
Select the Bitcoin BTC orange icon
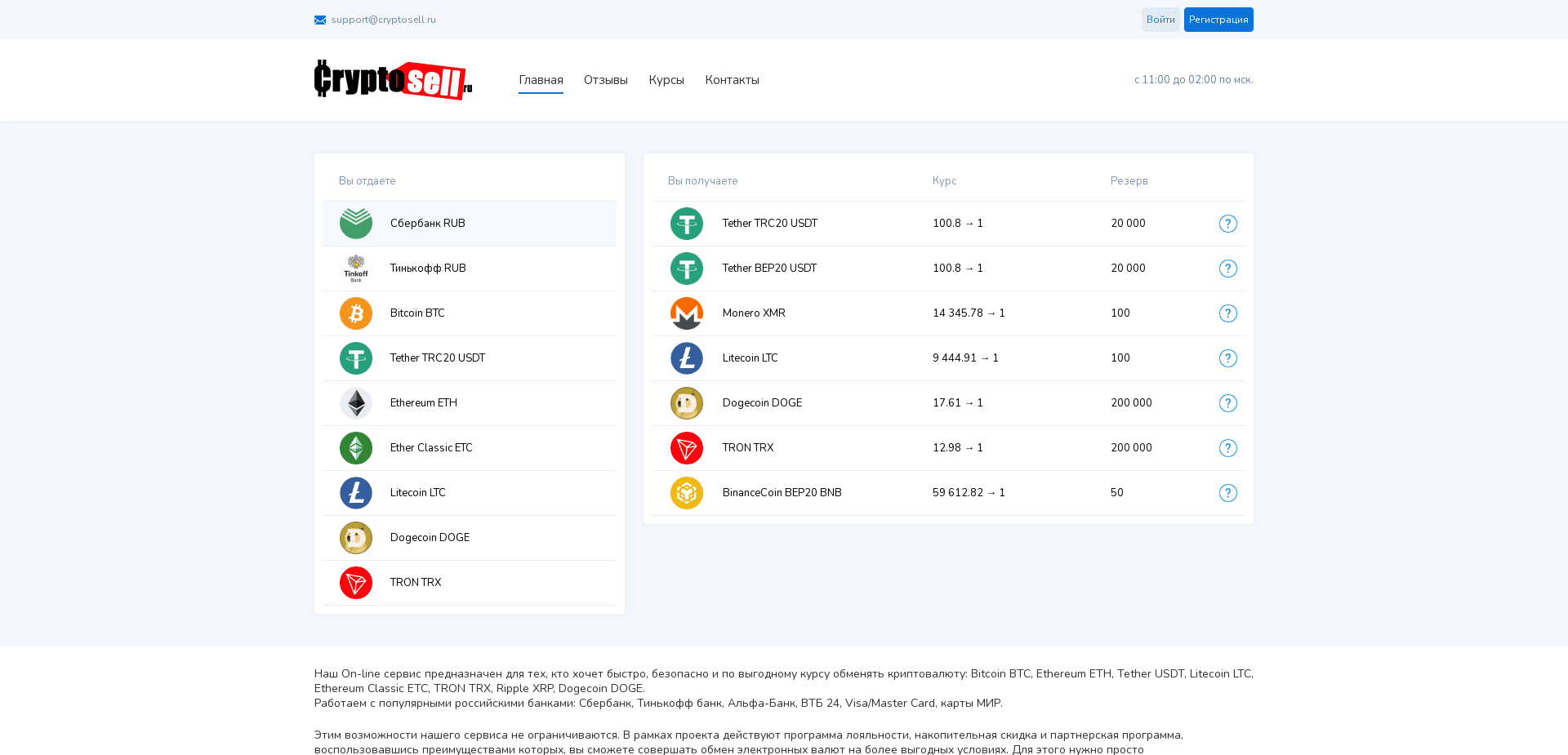pos(355,313)
